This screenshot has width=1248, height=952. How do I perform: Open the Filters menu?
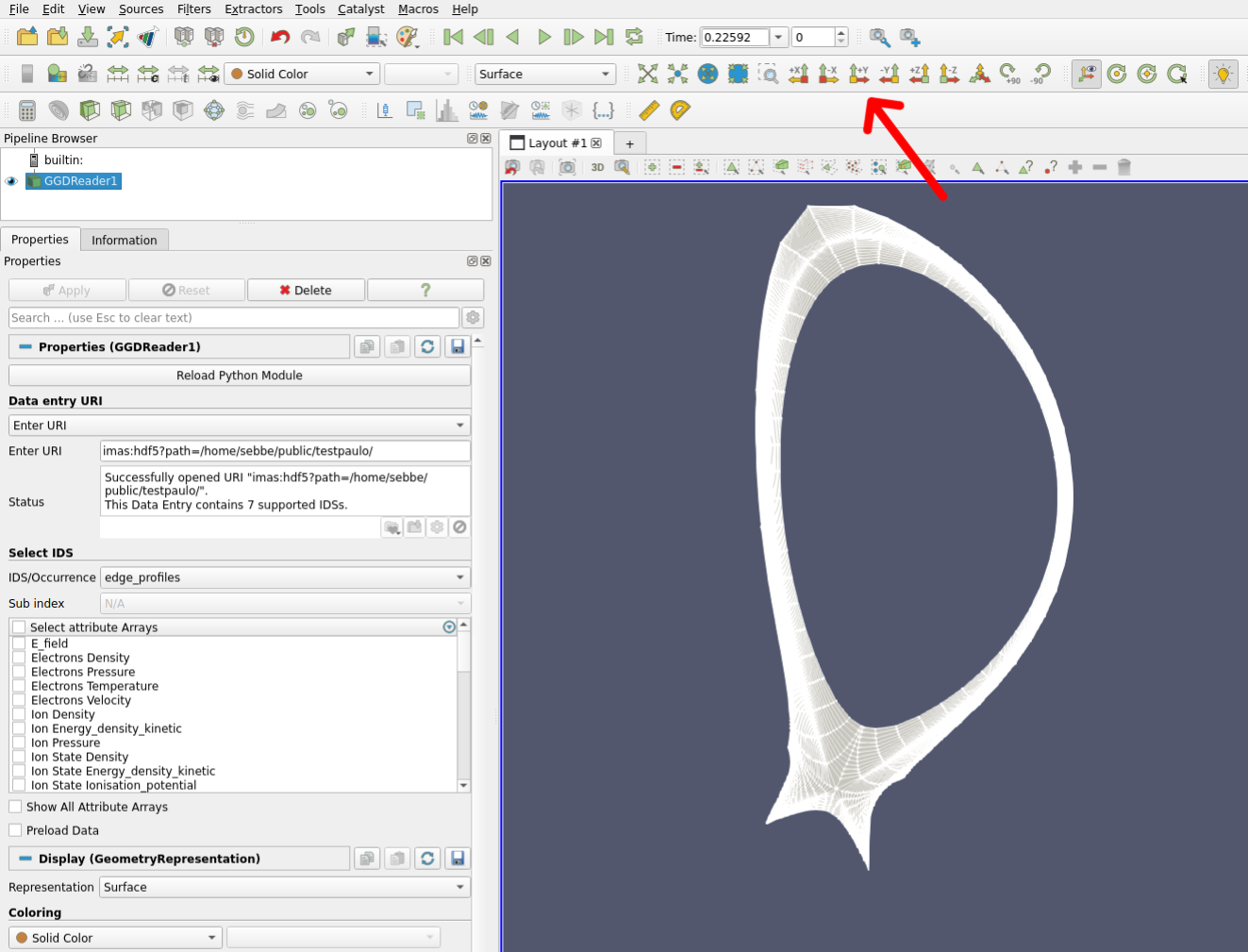(193, 9)
